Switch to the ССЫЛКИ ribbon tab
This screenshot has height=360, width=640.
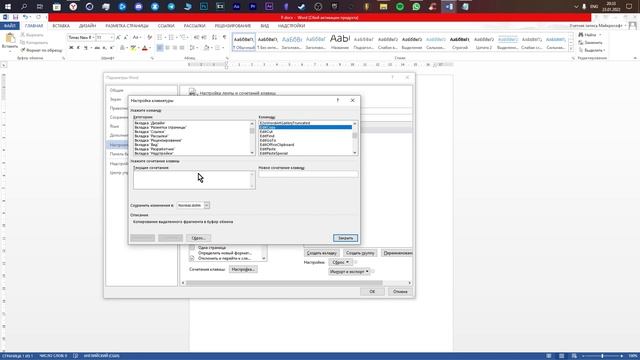166,26
